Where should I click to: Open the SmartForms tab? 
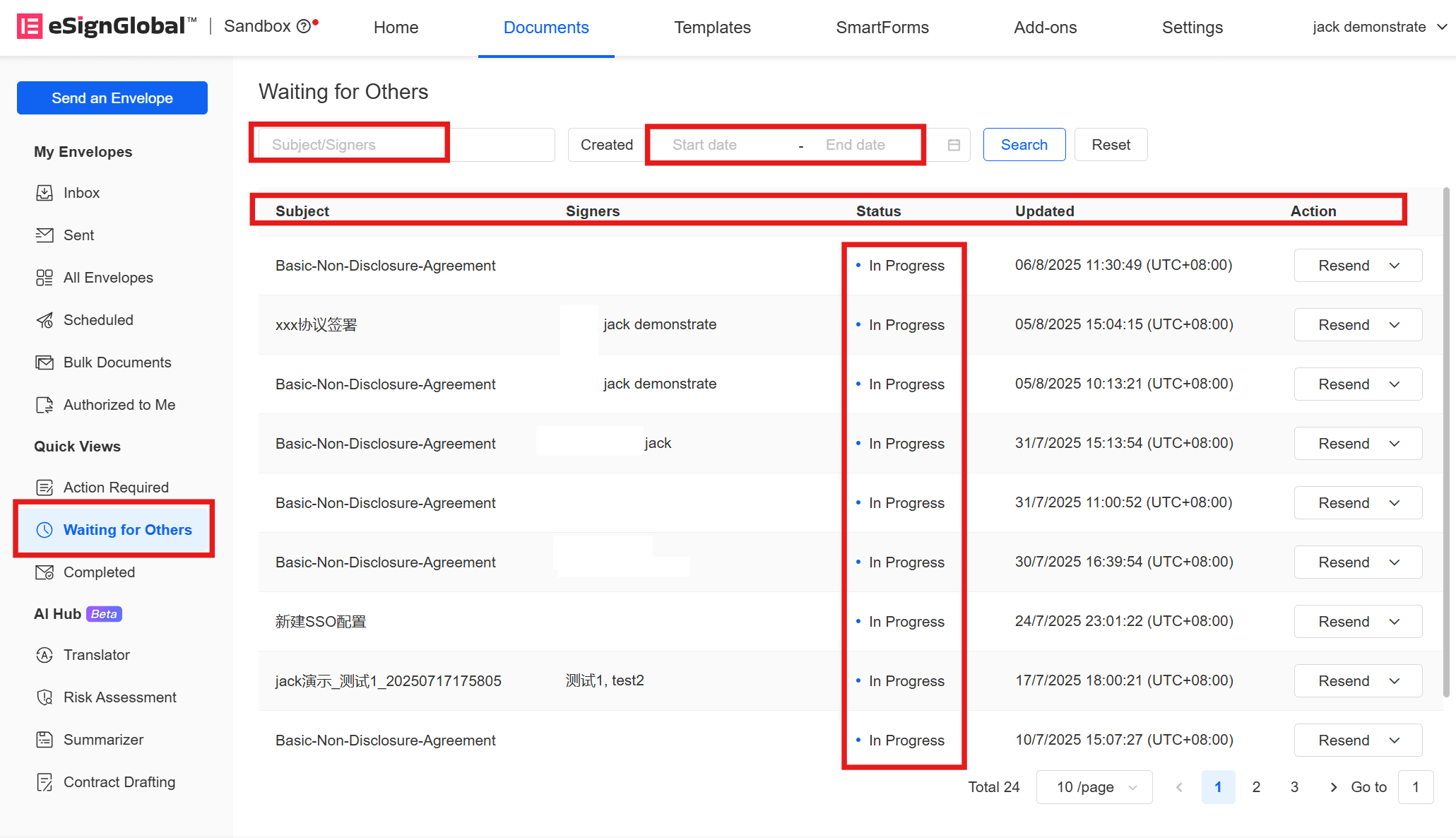882,28
